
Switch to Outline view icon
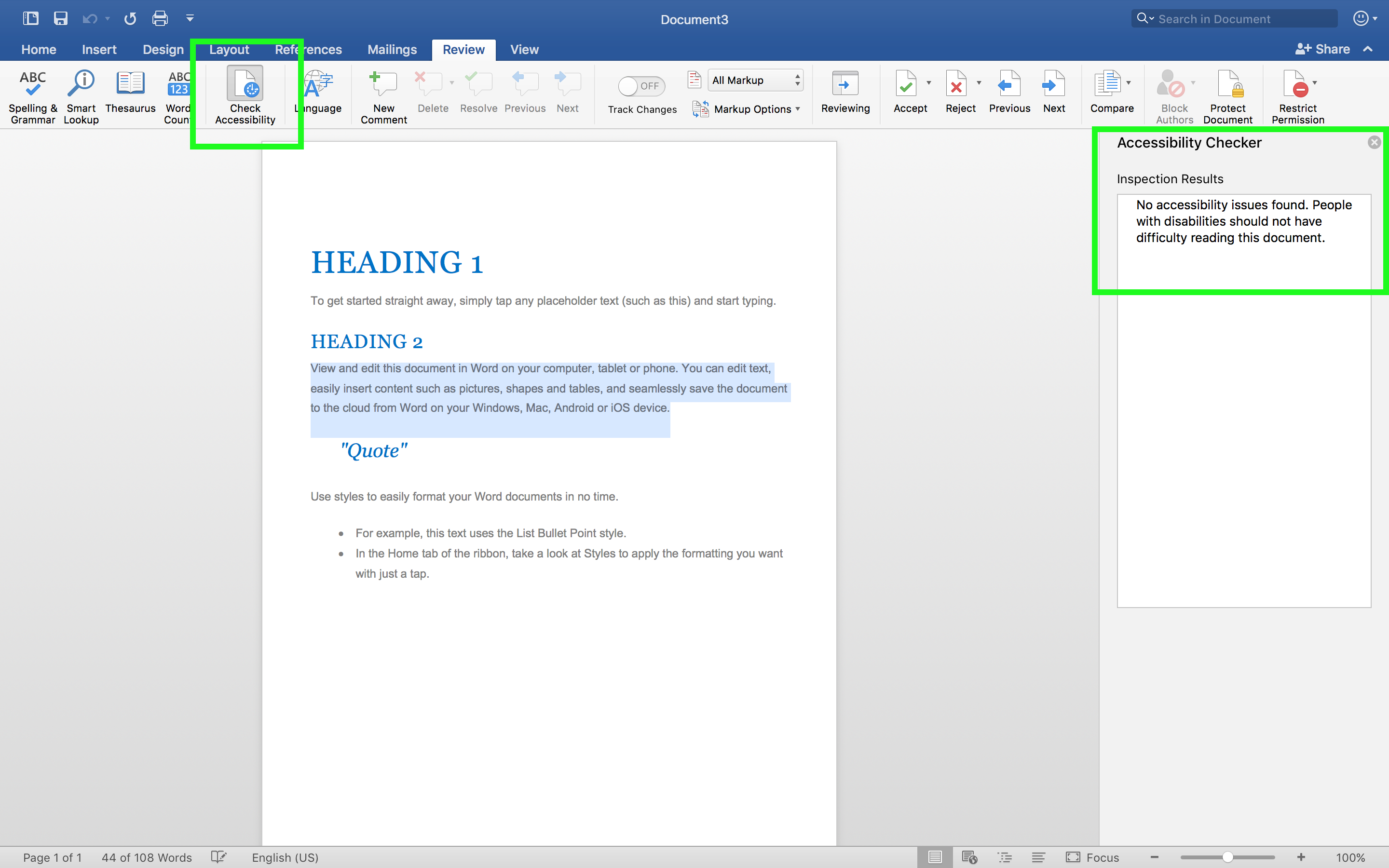pos(1005,857)
